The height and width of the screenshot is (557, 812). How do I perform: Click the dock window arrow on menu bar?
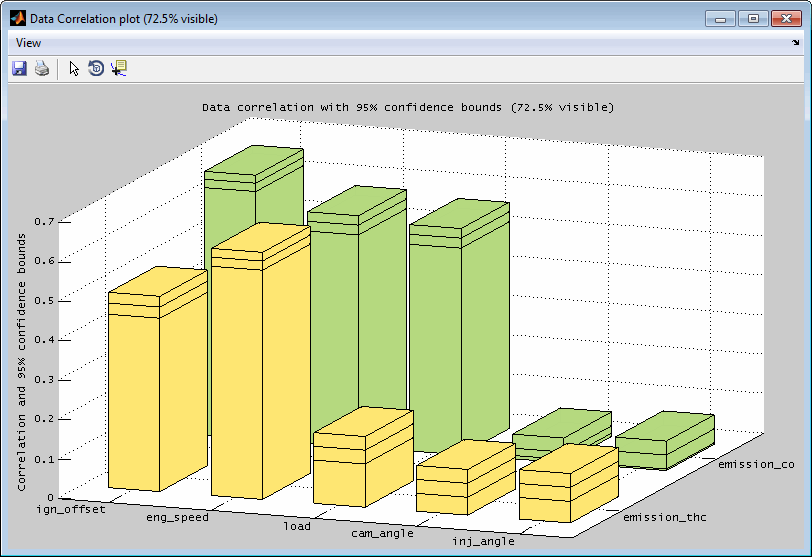796,43
